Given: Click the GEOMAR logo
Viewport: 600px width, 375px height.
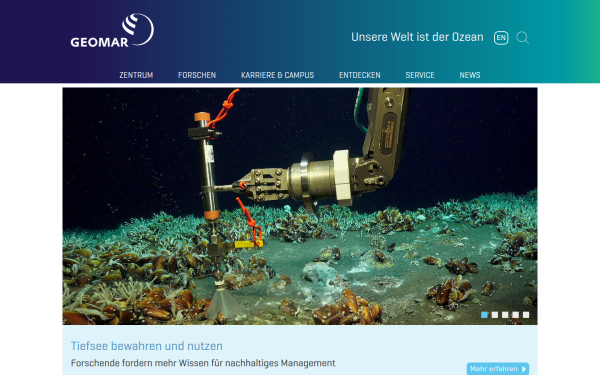Looking at the screenshot, I should tap(112, 30).
